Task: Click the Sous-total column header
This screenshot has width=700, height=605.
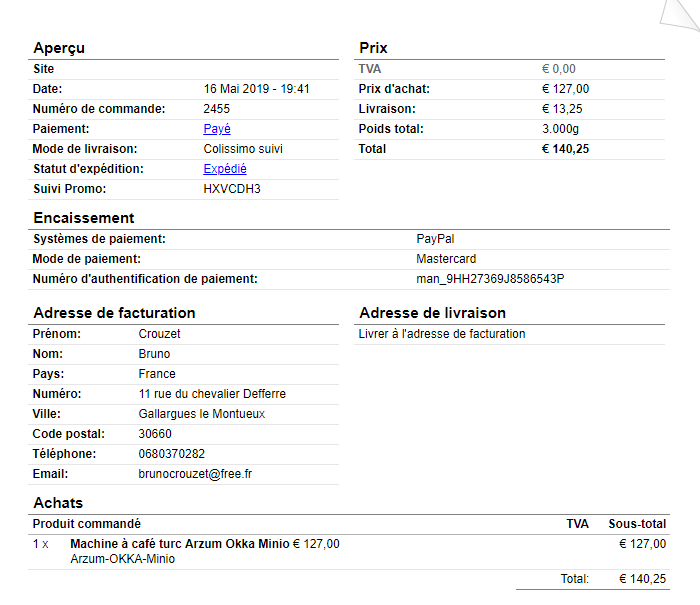Action: [x=637, y=524]
